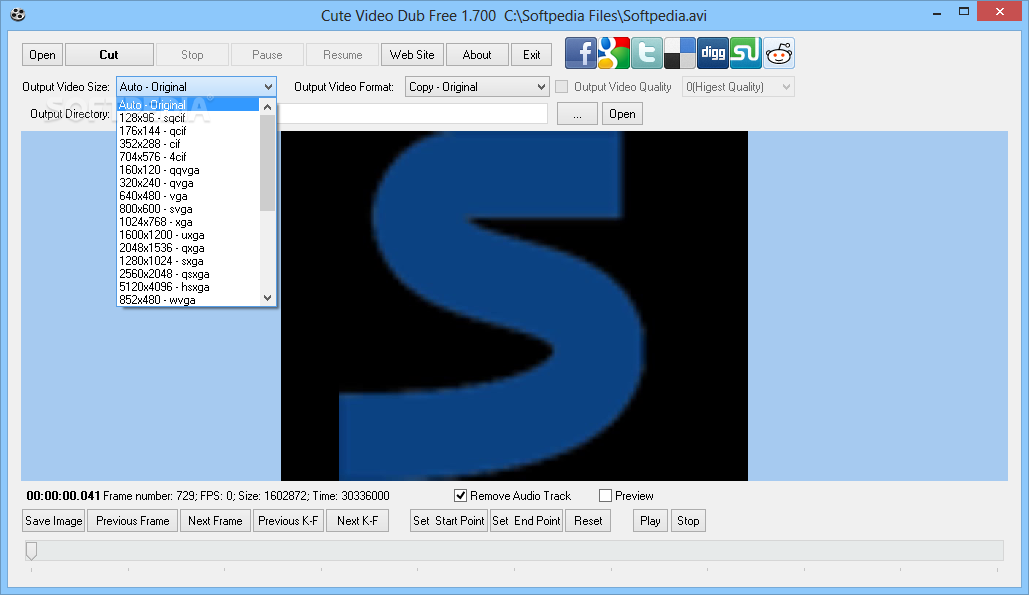The image size is (1029, 595).
Task: Share via the Twitter bird icon
Action: [647, 53]
